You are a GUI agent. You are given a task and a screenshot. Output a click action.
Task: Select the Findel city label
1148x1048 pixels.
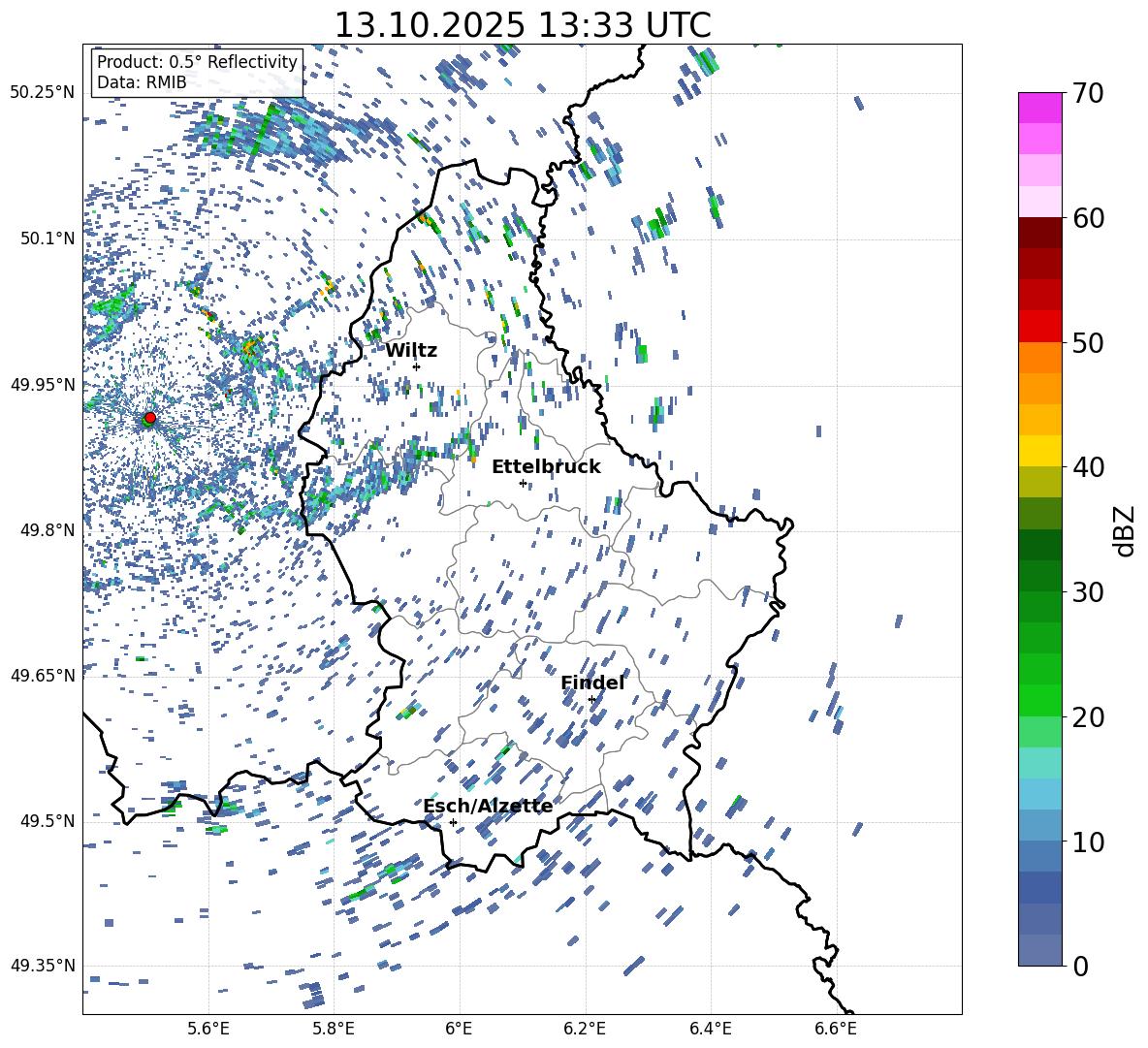click(x=592, y=683)
